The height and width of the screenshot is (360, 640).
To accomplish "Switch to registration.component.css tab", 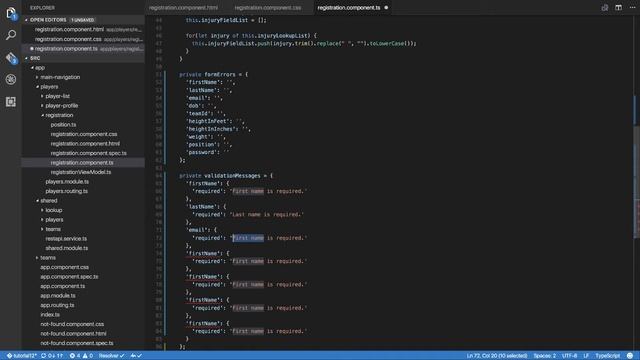I will tap(268, 8).
